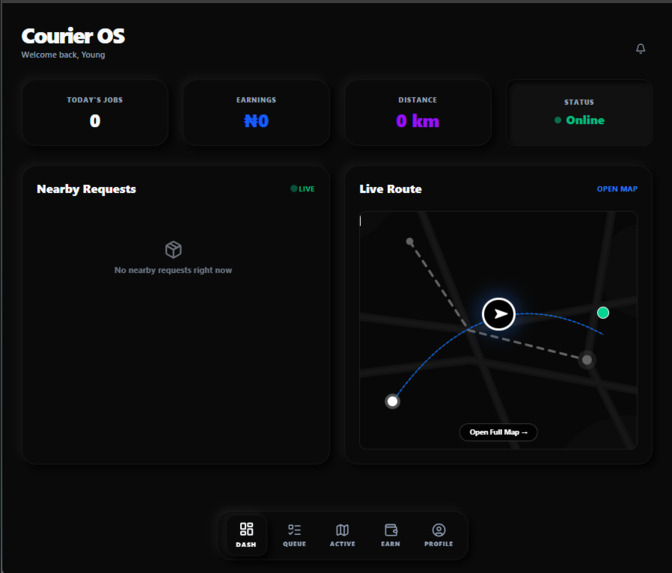The image size is (672, 573).
Task: Click the Distance 0 km card
Action: (418, 113)
